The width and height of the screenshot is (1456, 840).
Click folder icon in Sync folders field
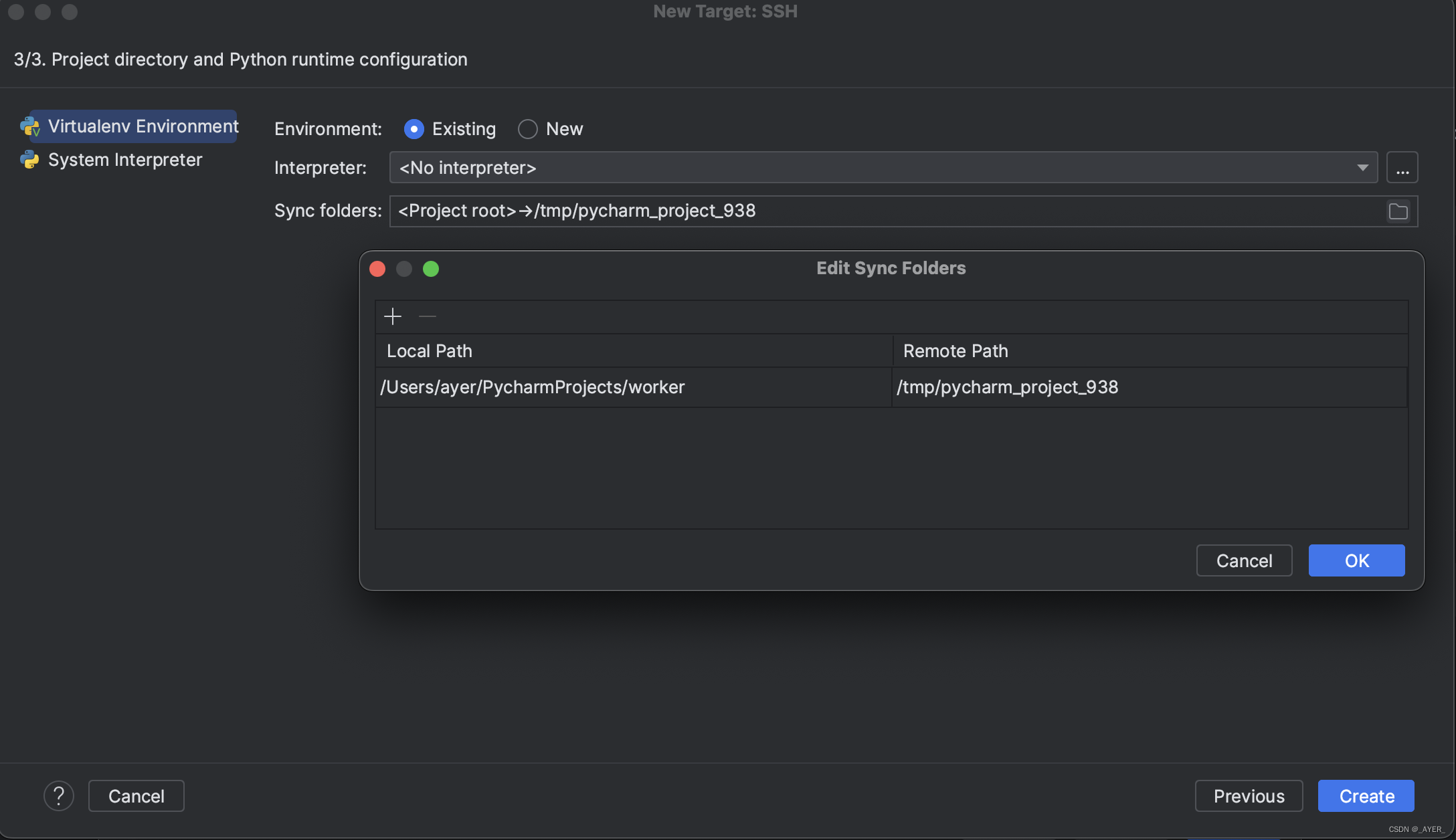(1398, 211)
